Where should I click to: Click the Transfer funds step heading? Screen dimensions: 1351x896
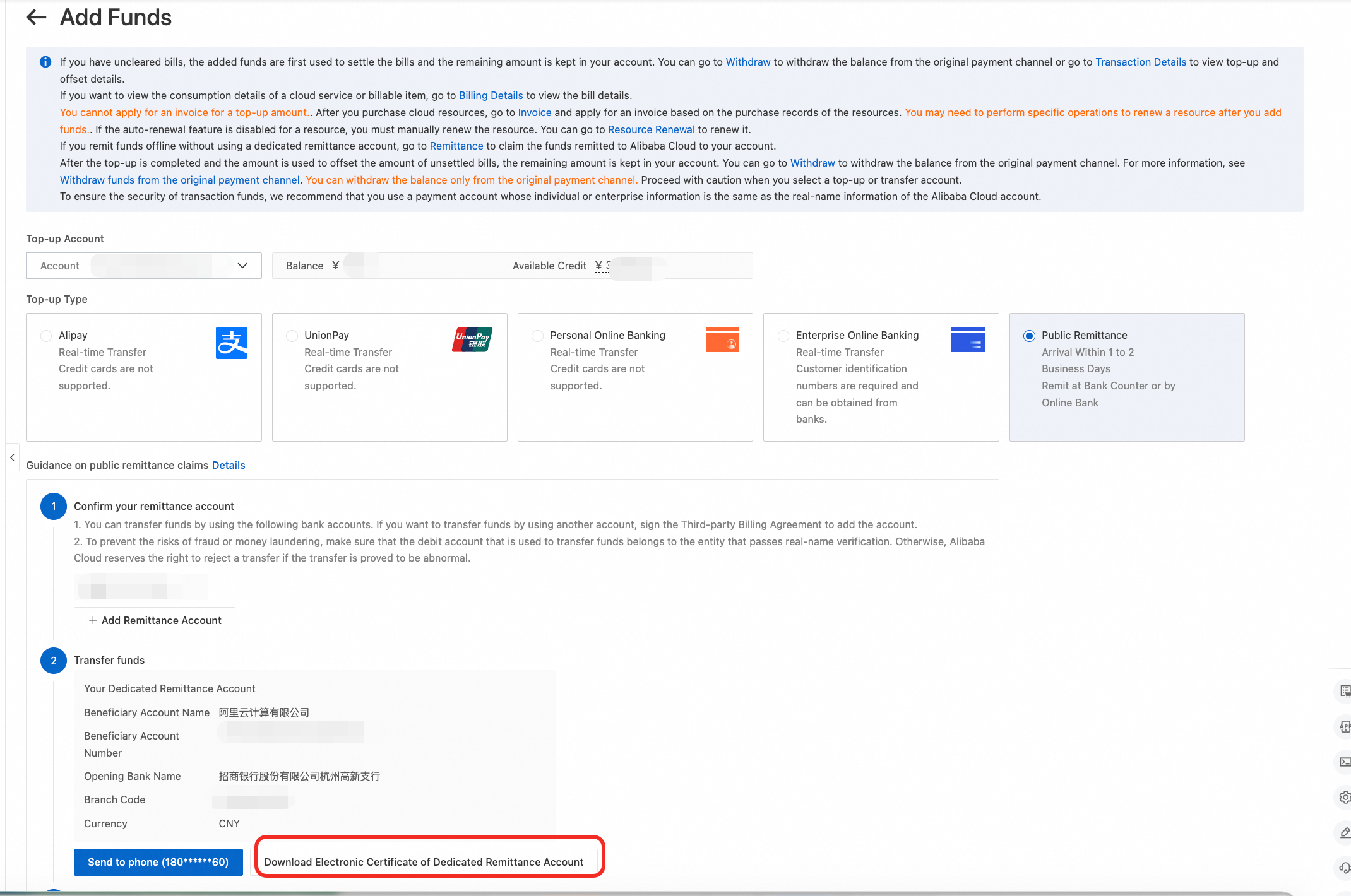[x=109, y=660]
